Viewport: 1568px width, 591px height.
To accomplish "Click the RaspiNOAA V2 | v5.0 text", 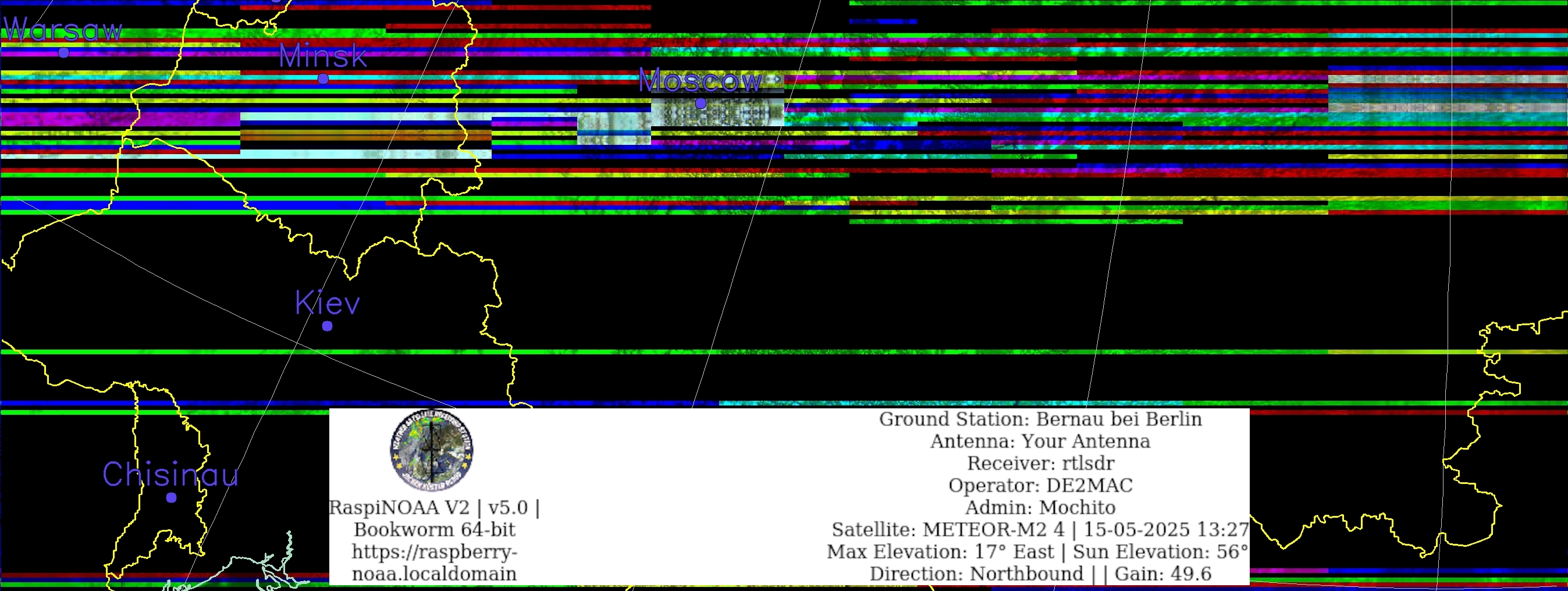I will pyautogui.click(x=434, y=507).
